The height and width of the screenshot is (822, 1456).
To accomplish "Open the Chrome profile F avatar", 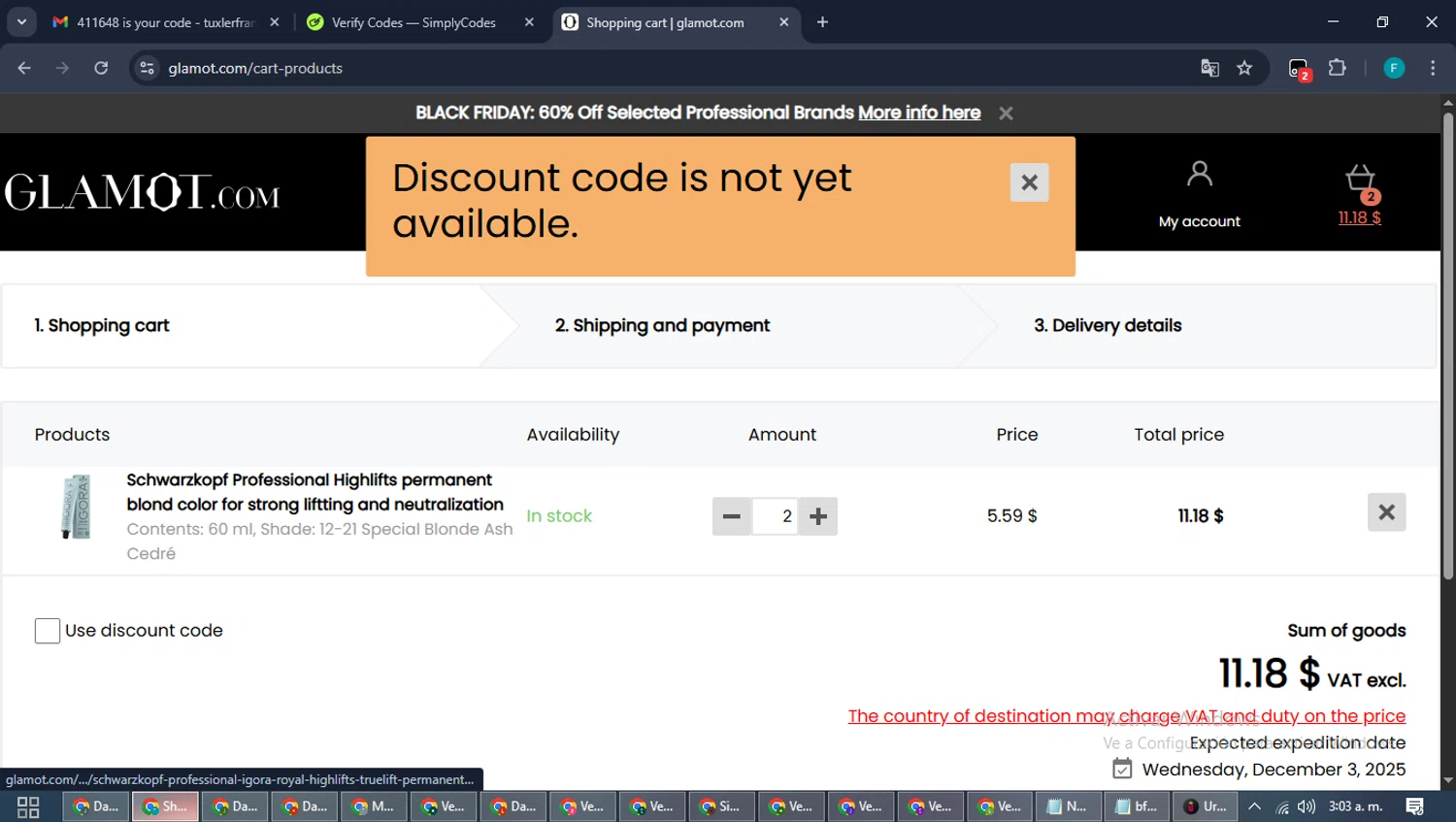I will (1394, 68).
